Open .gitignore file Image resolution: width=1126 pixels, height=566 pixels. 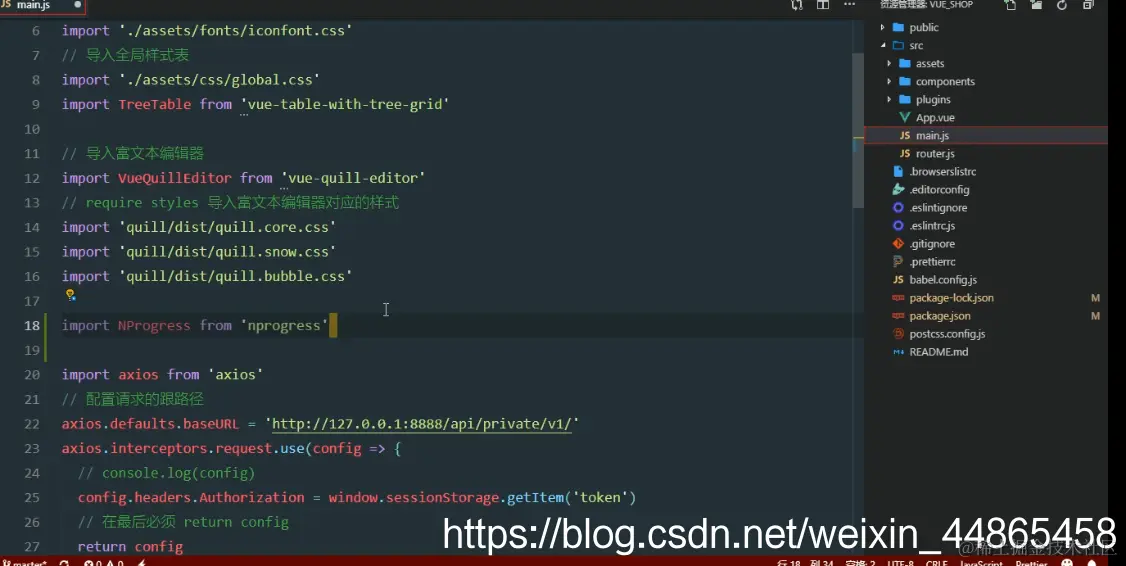[932, 243]
